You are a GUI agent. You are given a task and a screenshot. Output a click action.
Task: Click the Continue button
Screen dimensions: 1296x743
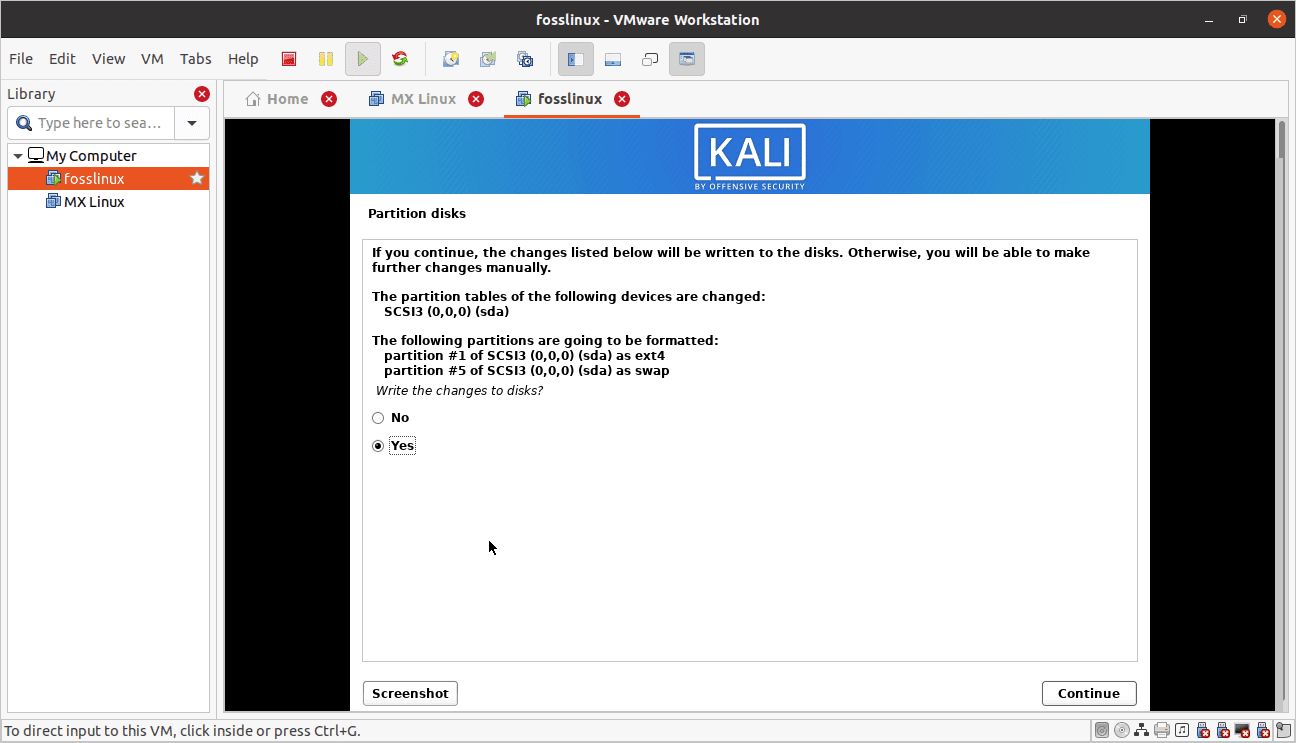1089,693
